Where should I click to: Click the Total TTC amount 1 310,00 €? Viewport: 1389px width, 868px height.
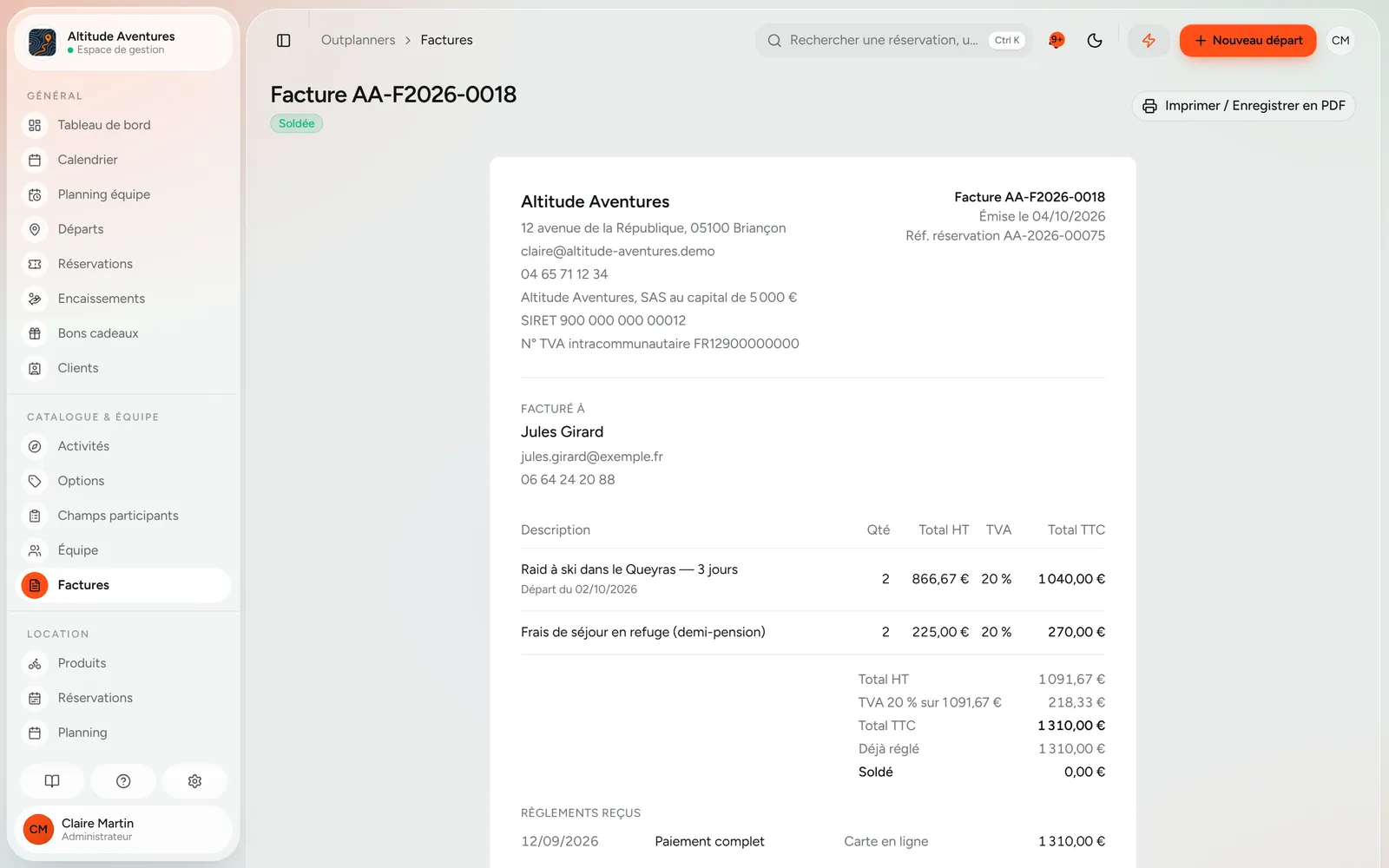pos(1071,726)
